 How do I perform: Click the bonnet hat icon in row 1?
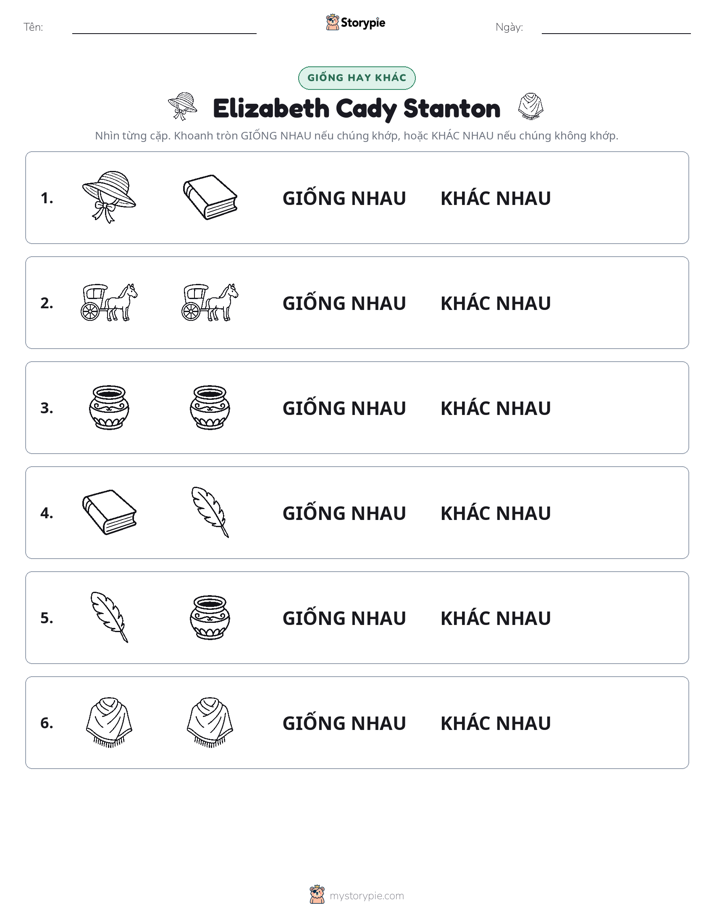tap(109, 197)
